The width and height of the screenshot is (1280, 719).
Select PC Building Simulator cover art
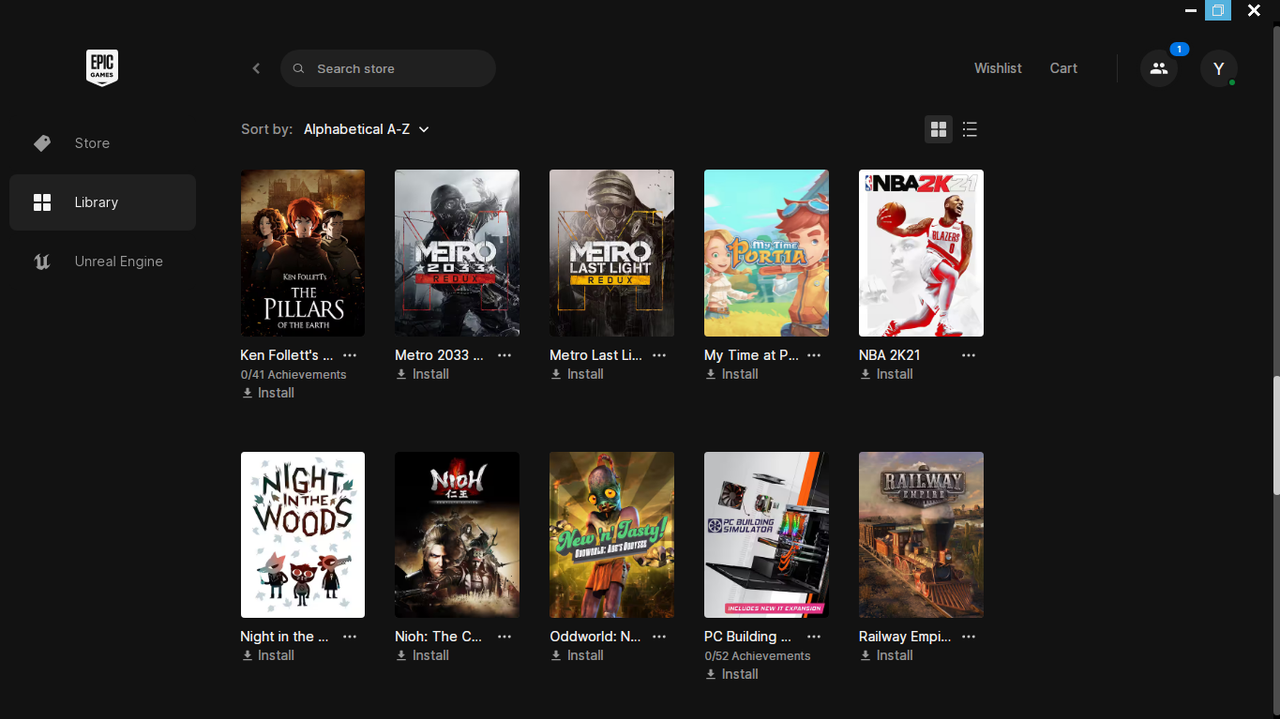(766, 535)
